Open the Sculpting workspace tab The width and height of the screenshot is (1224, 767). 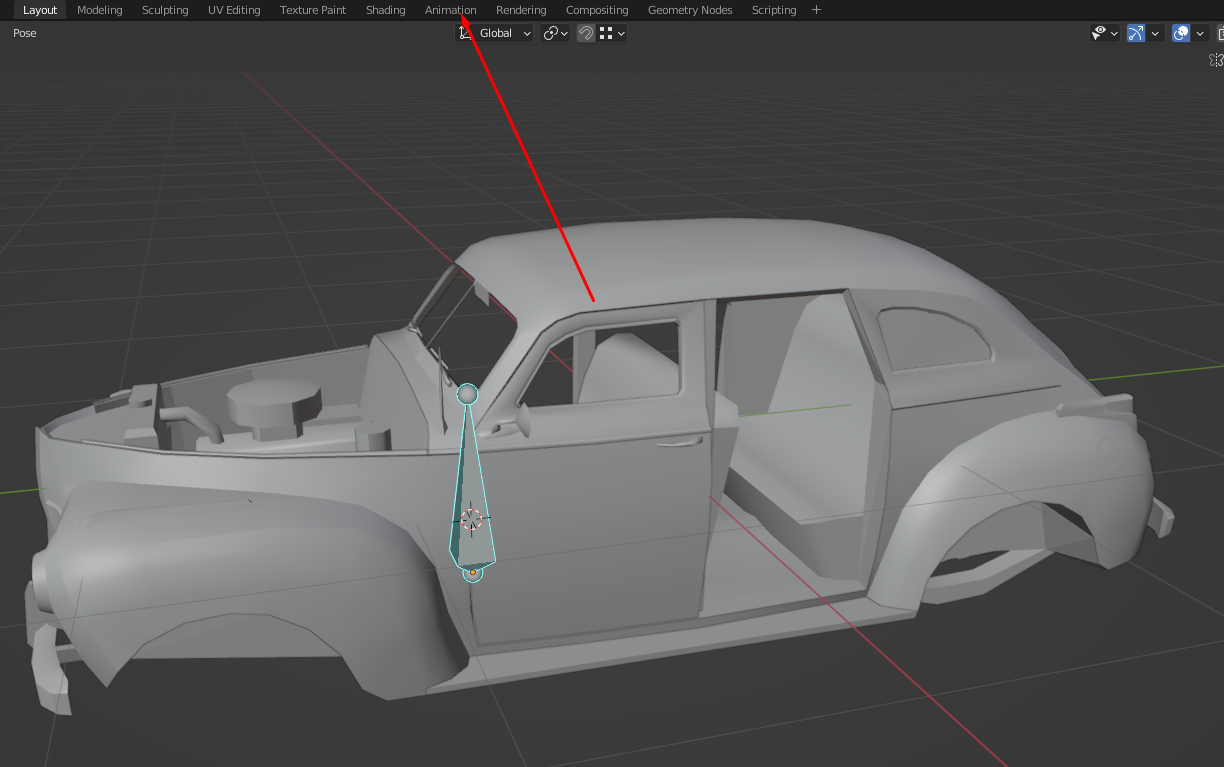pyautogui.click(x=165, y=10)
